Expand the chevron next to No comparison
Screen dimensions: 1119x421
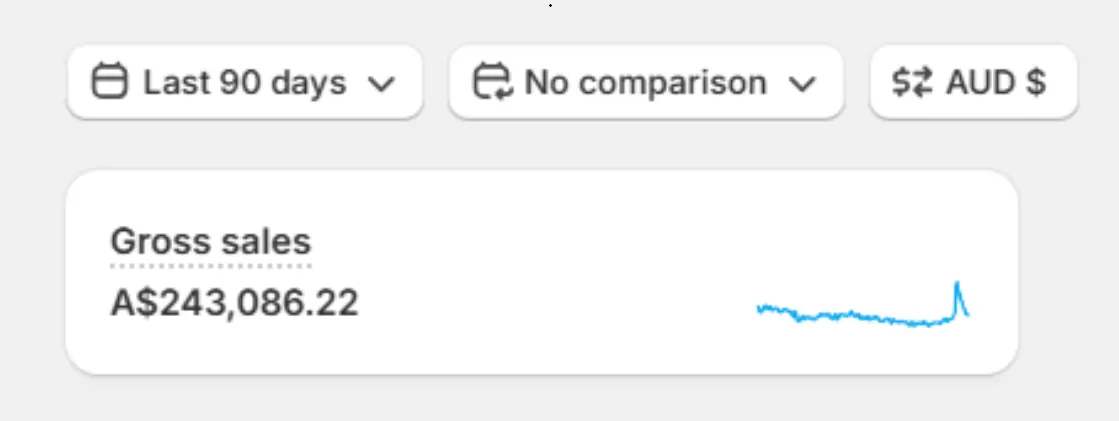[802, 84]
